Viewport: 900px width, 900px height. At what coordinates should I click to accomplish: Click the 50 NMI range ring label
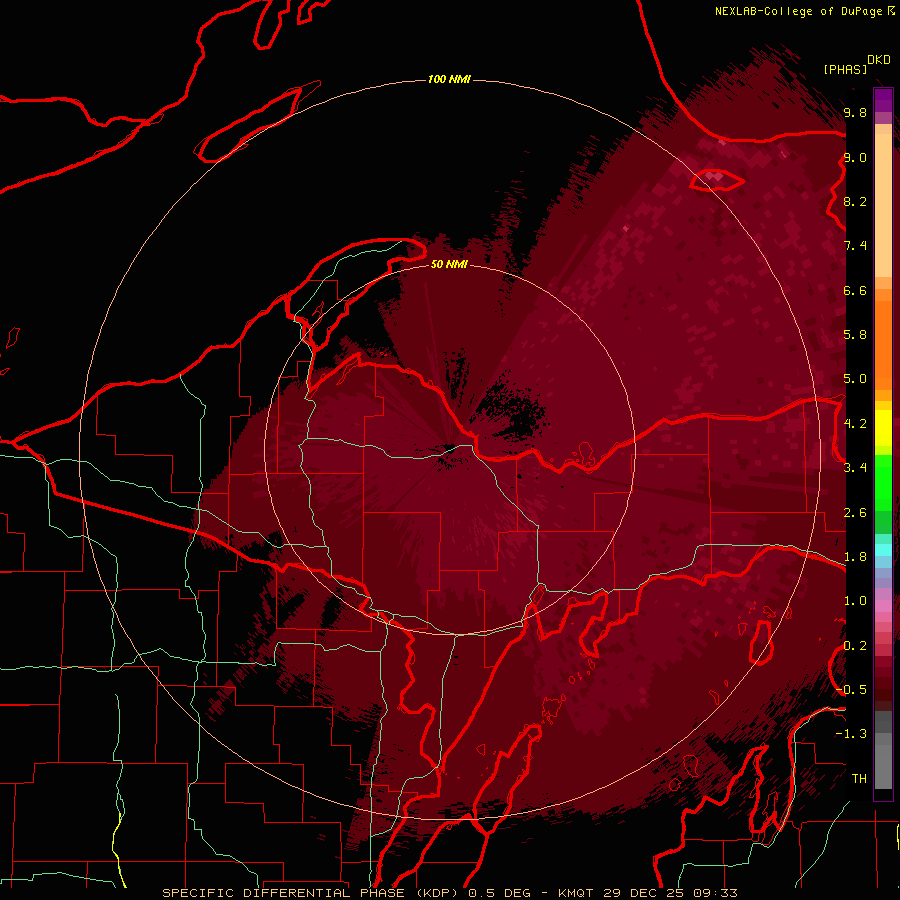pyautogui.click(x=449, y=264)
